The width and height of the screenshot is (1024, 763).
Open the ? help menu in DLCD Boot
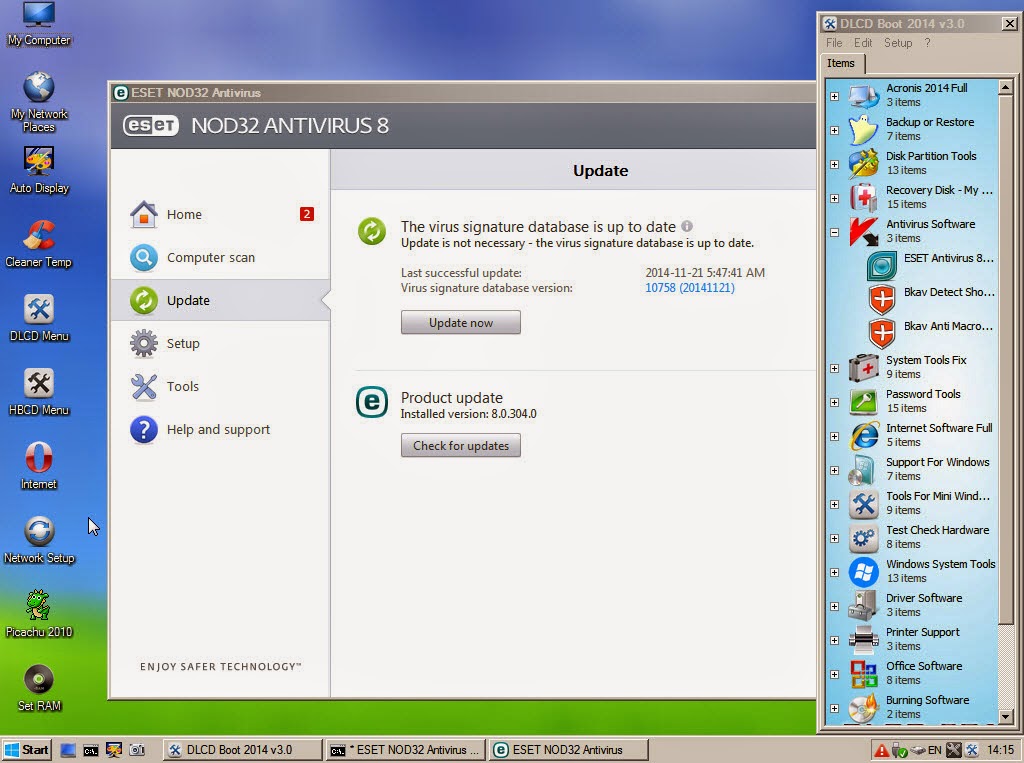pos(927,42)
